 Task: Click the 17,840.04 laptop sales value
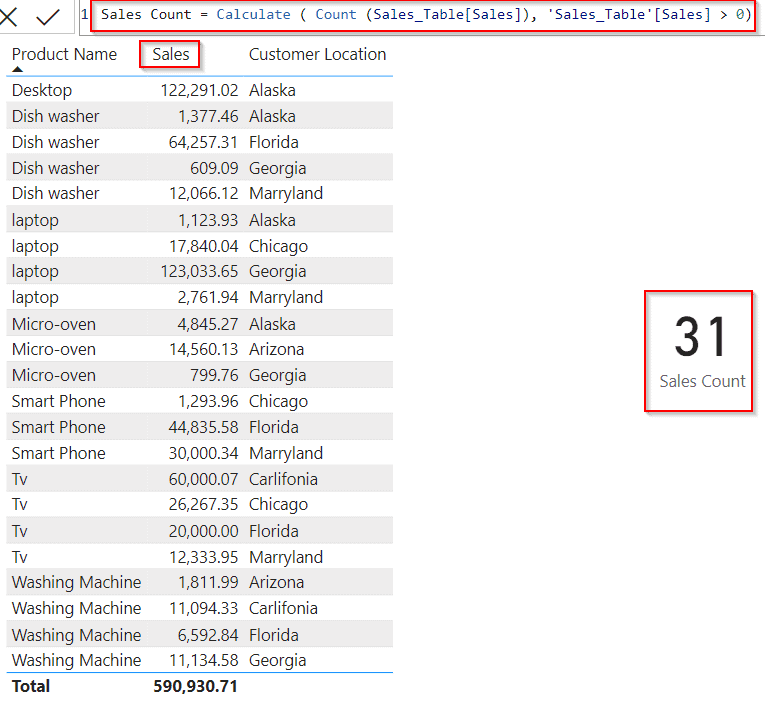click(203, 246)
